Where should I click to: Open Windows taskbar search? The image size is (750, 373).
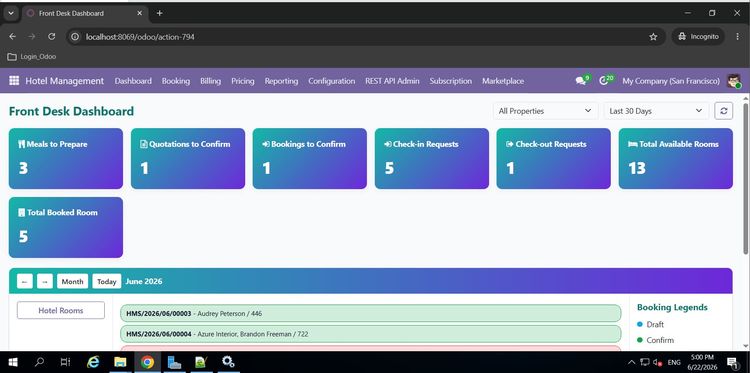(40, 362)
